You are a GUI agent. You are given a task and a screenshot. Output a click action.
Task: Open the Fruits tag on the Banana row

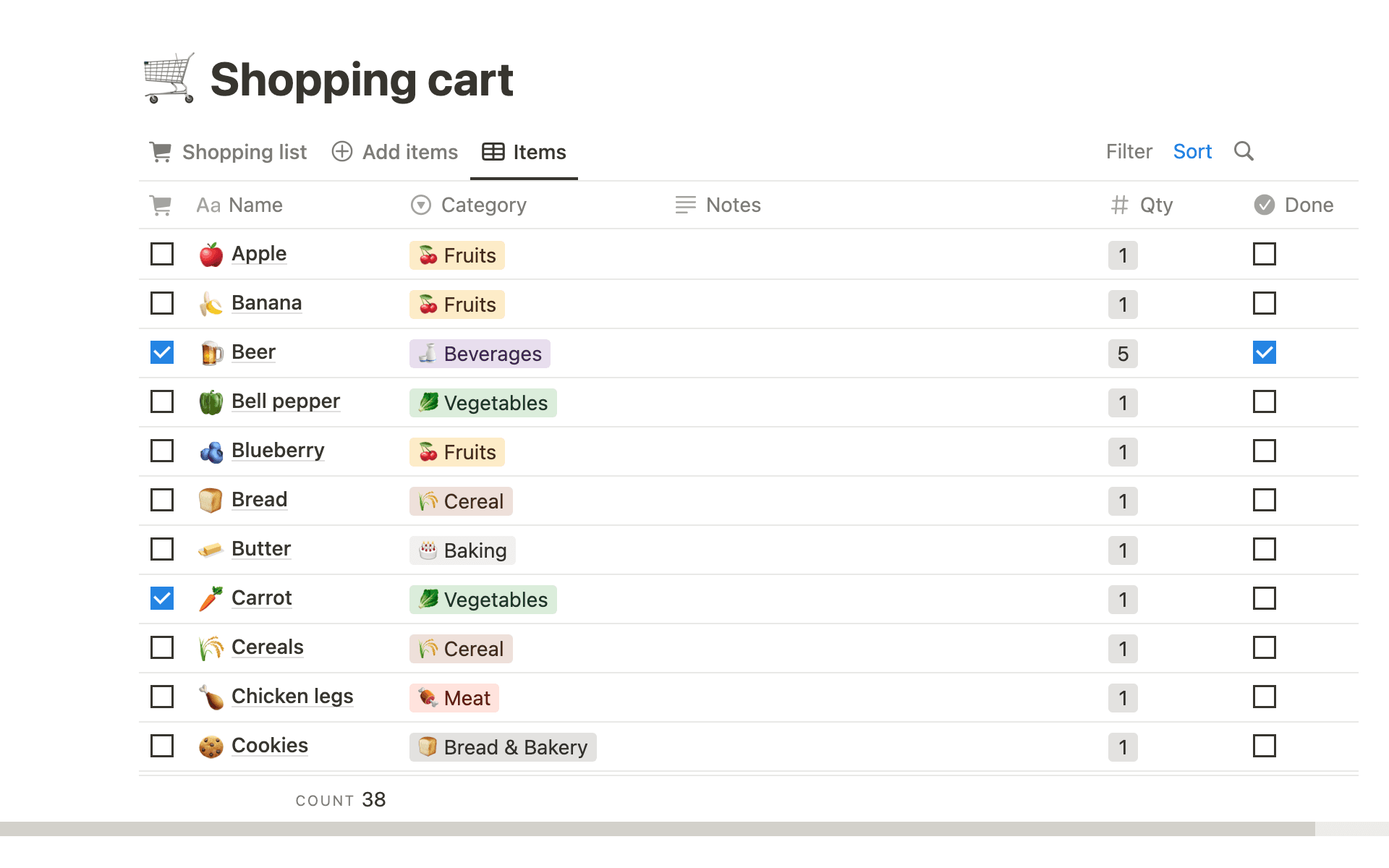pos(456,305)
